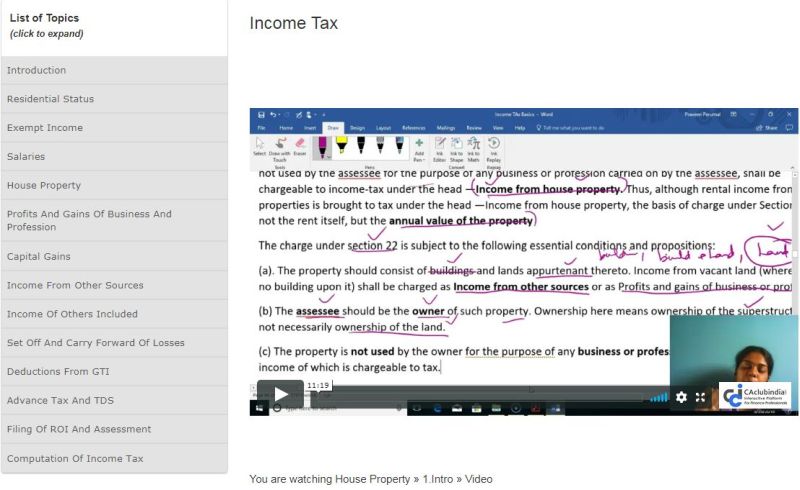Open the video settings gear
The height and width of the screenshot is (490, 800).
pos(681,396)
